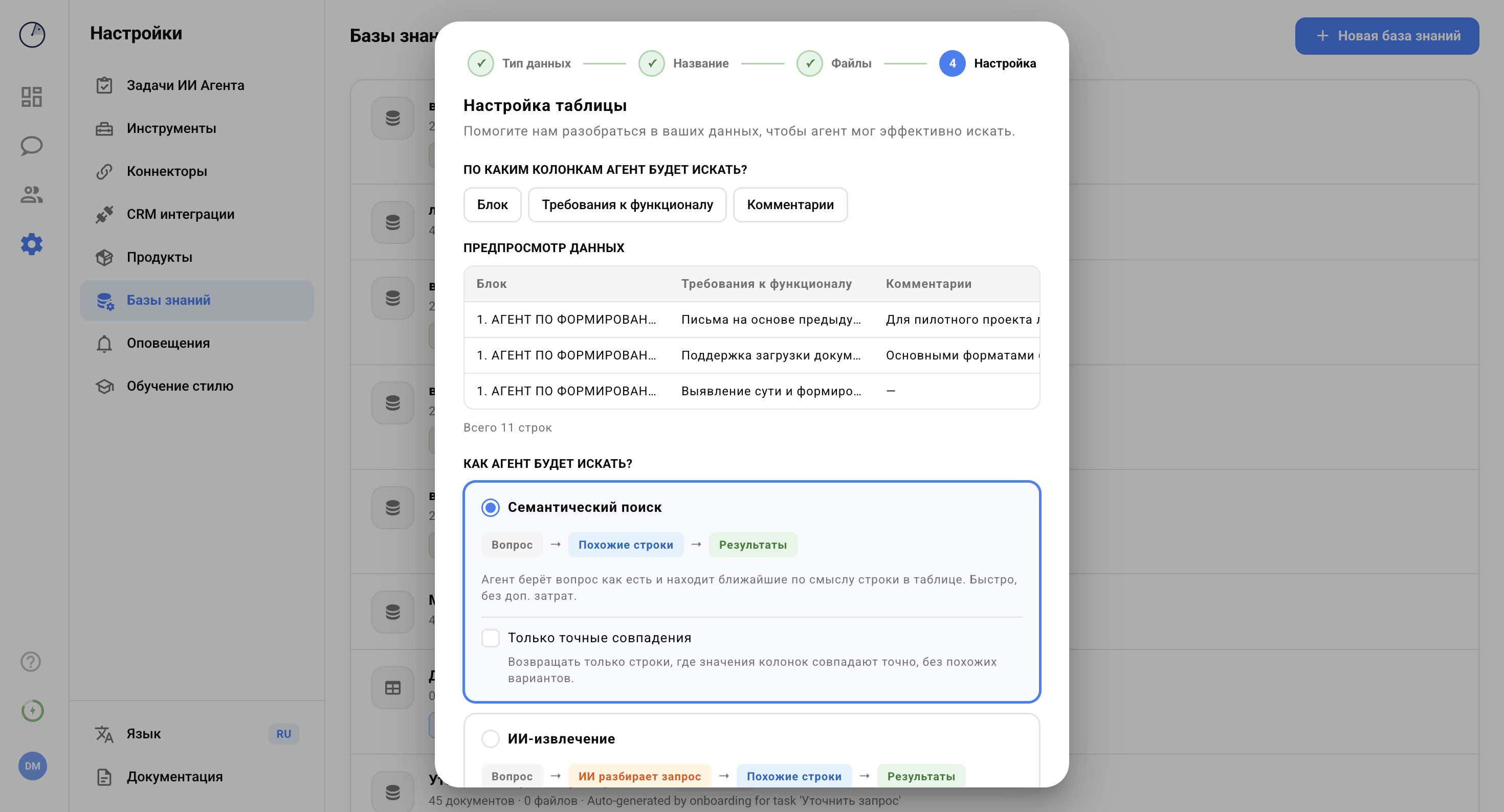Click the Новая база знаний button
The image size is (1504, 812).
point(1387,36)
